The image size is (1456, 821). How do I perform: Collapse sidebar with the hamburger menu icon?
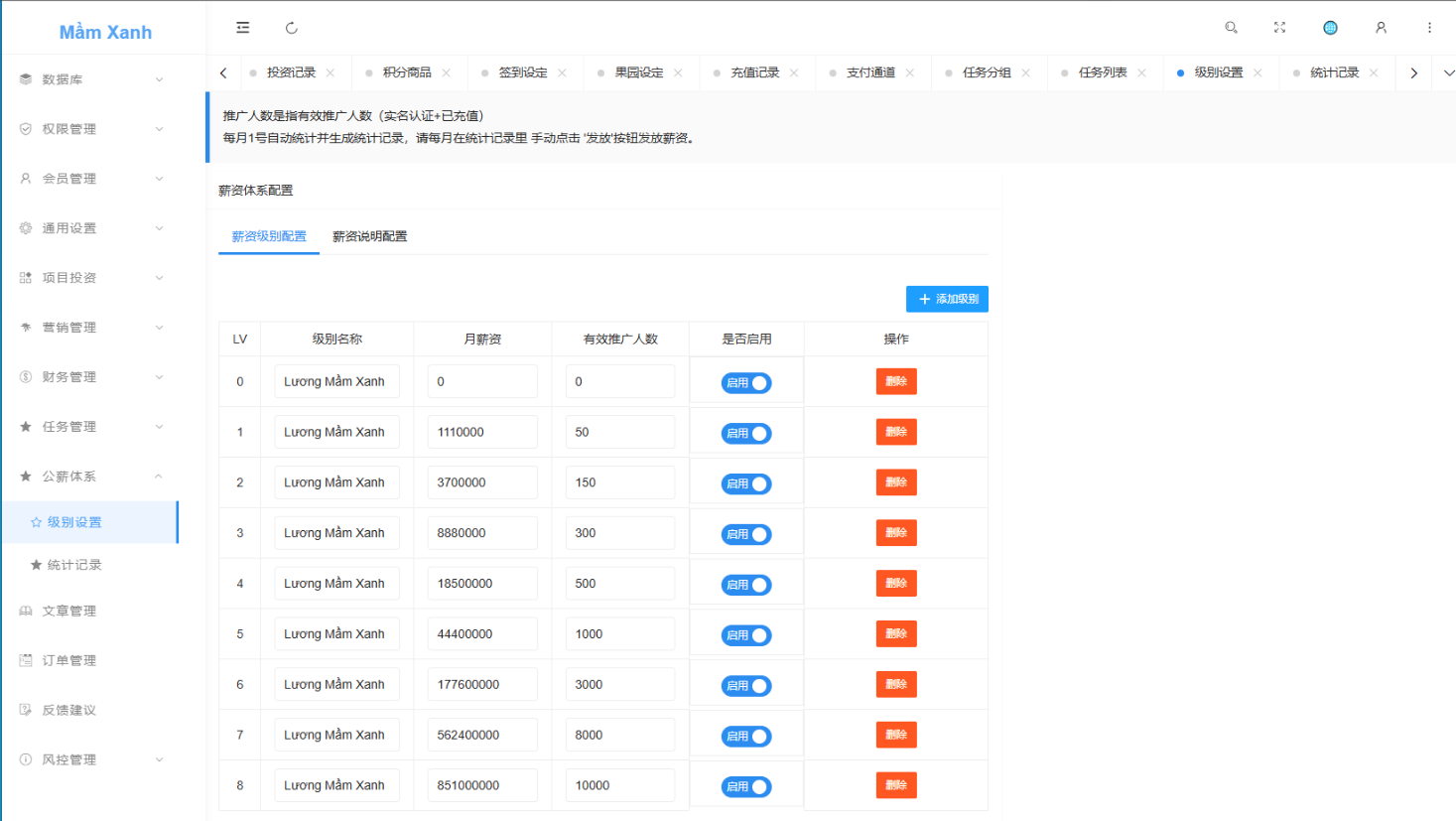point(243,28)
